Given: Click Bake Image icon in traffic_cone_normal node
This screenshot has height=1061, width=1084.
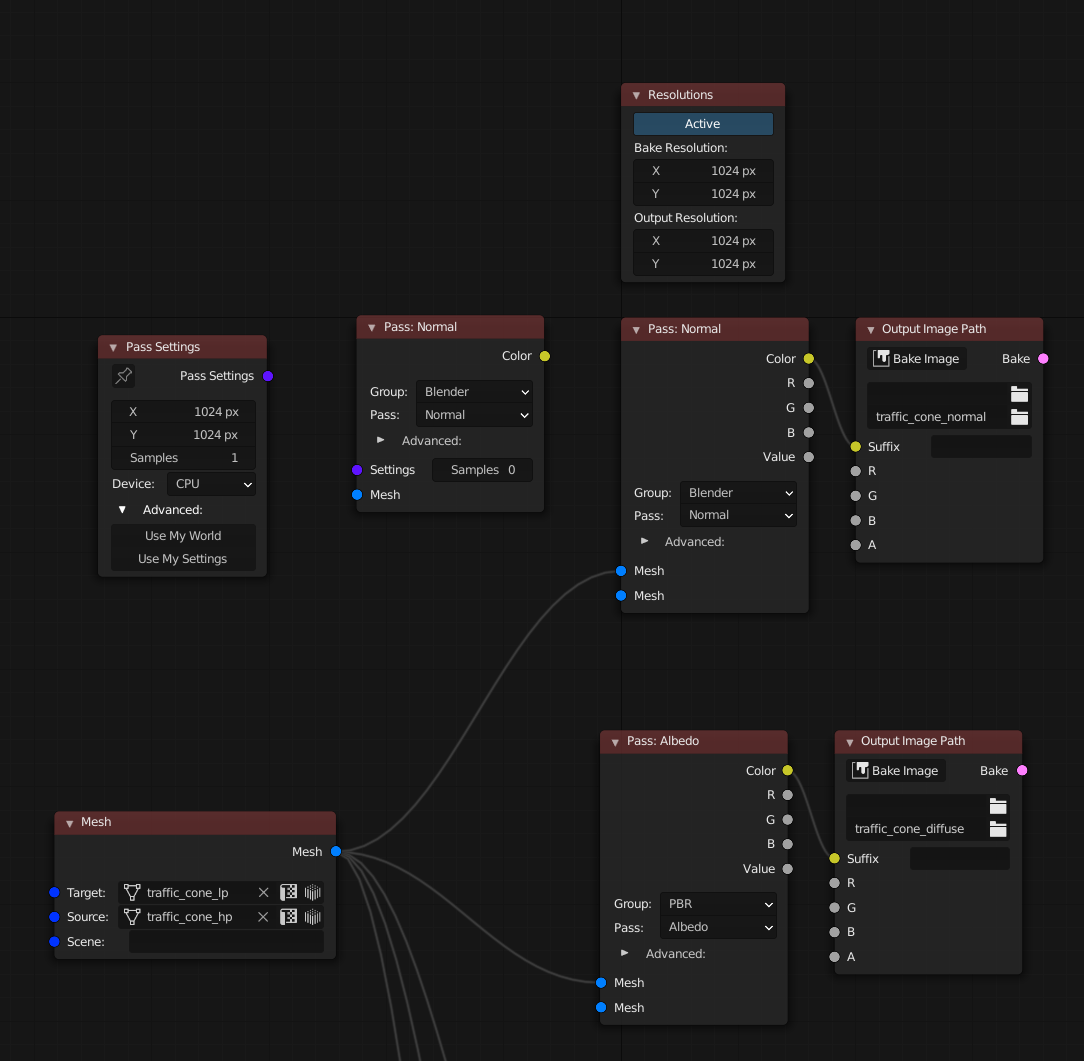Looking at the screenshot, I should pyautogui.click(x=881, y=358).
